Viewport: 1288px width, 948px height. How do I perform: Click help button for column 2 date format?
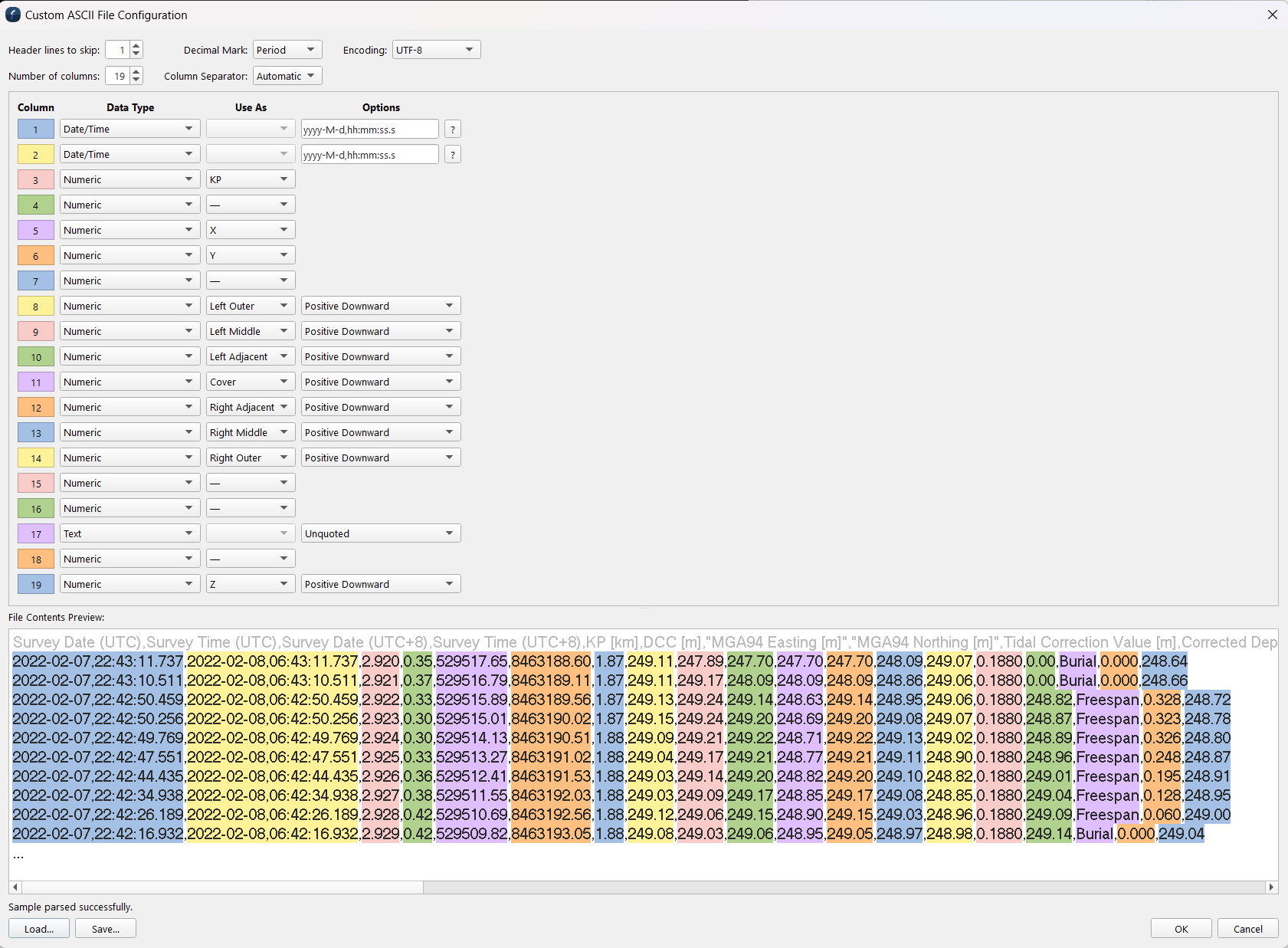tap(453, 155)
